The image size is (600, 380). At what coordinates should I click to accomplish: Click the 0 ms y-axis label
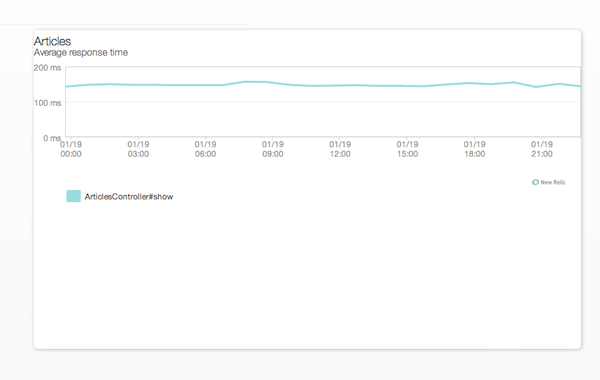(x=52, y=138)
